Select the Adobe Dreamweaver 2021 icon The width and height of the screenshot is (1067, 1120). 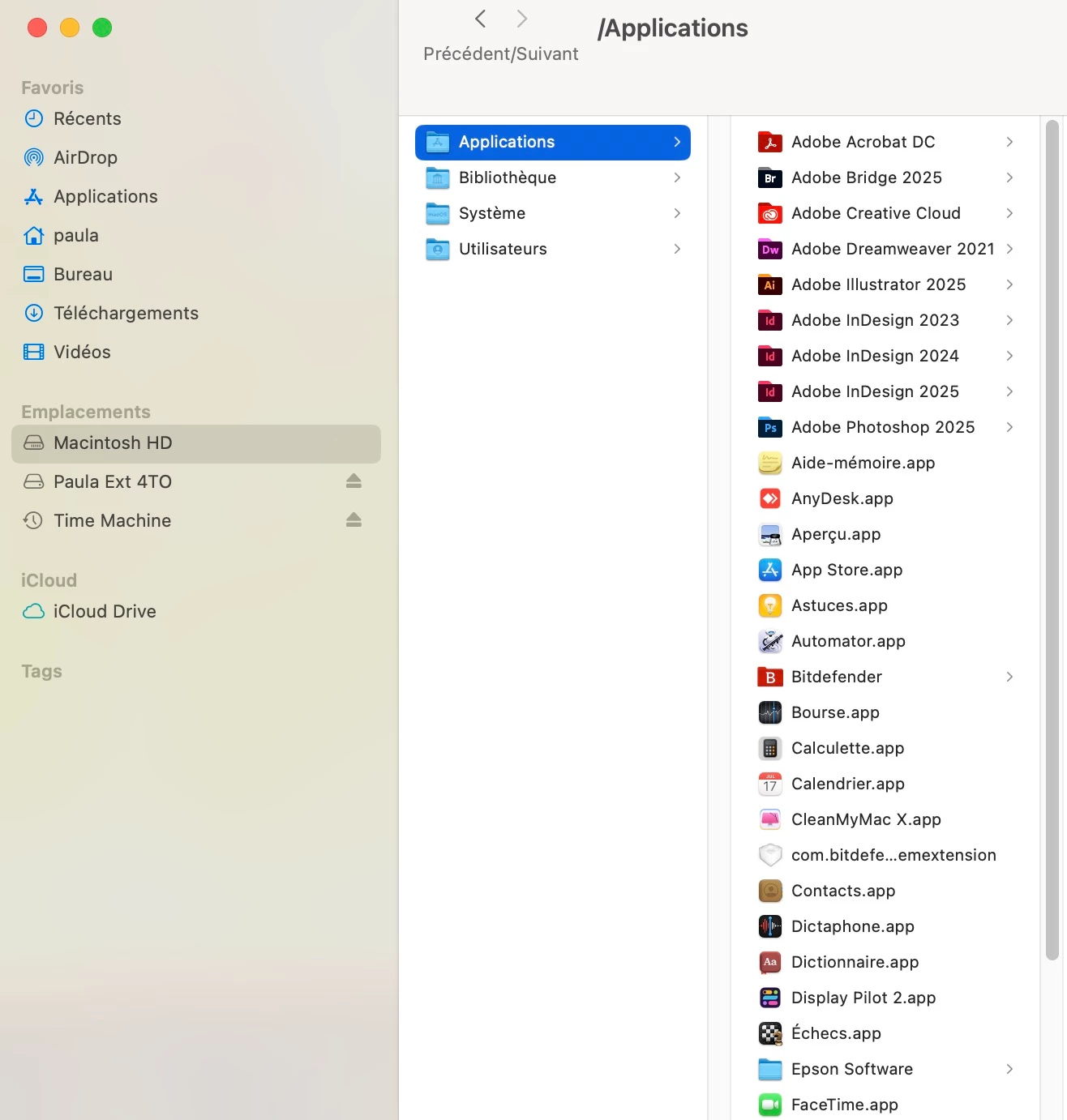(x=769, y=249)
